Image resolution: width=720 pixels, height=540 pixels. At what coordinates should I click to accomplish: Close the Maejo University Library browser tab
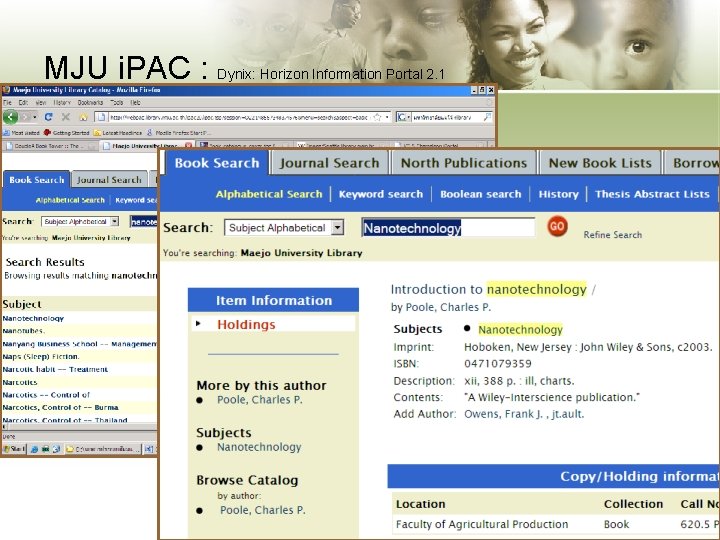pos(188,146)
